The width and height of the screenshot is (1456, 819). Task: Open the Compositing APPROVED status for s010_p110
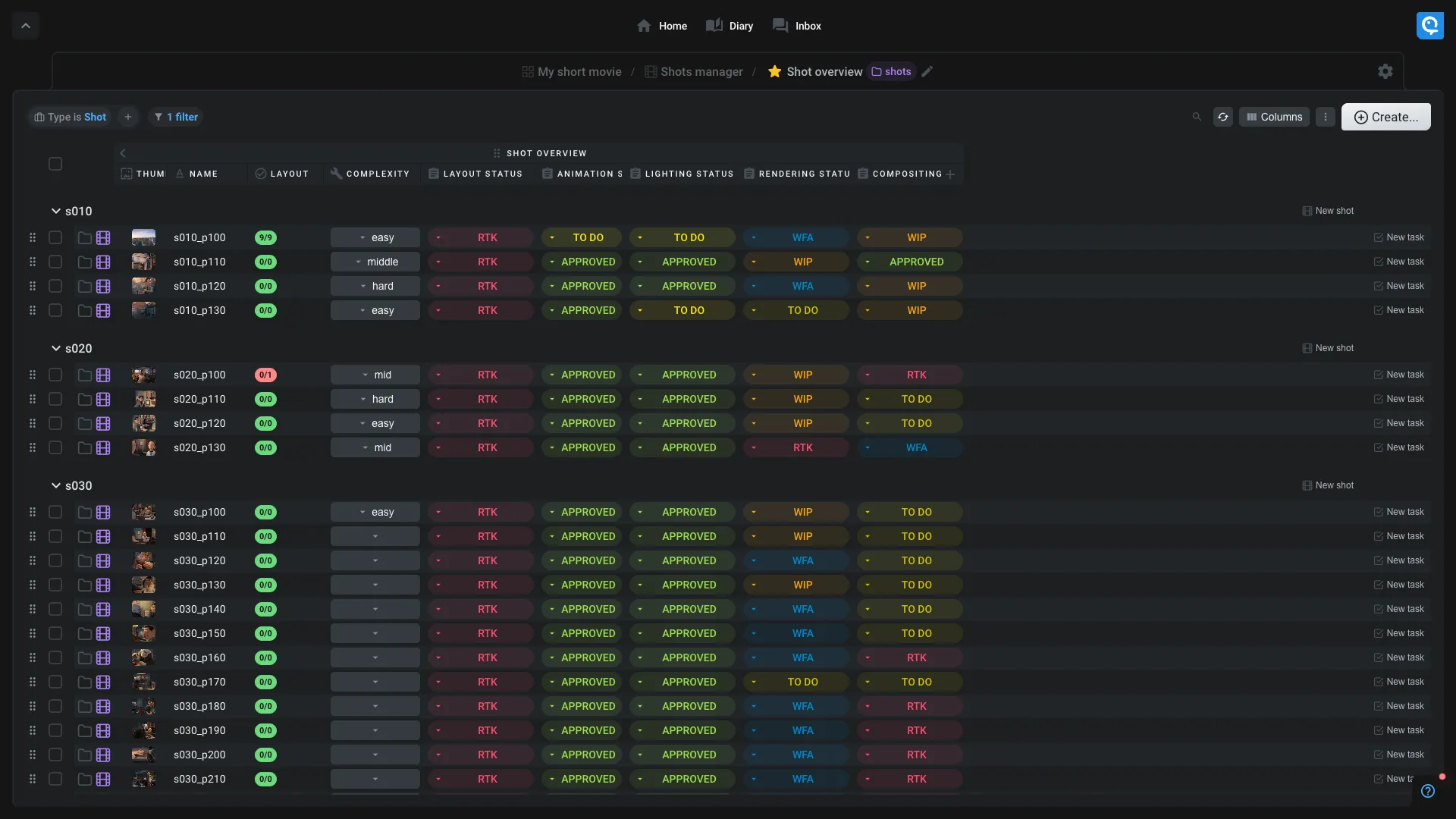(909, 262)
